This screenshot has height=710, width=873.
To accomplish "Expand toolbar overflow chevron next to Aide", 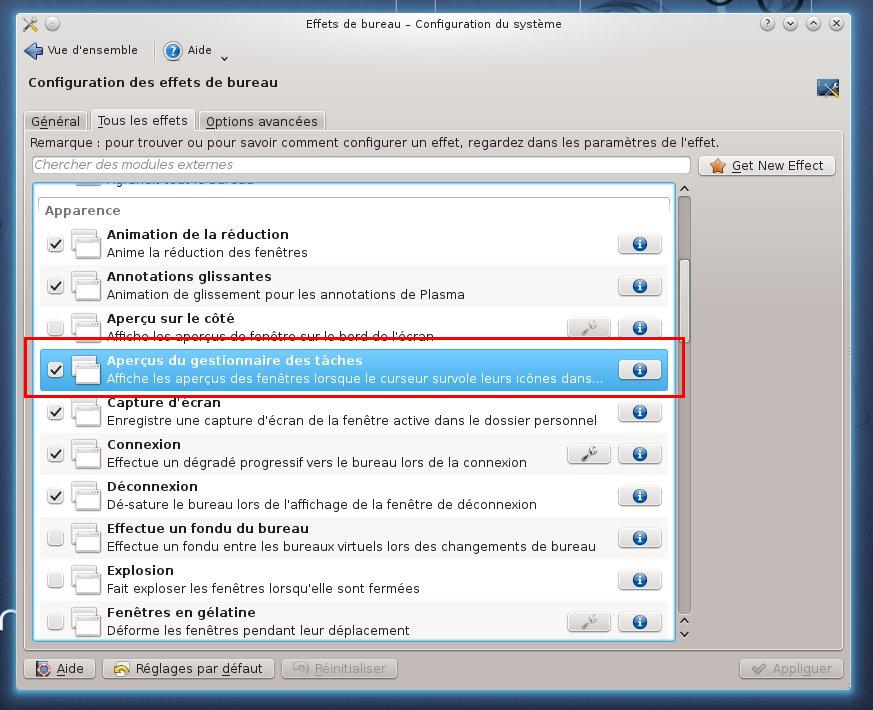I will [224, 58].
